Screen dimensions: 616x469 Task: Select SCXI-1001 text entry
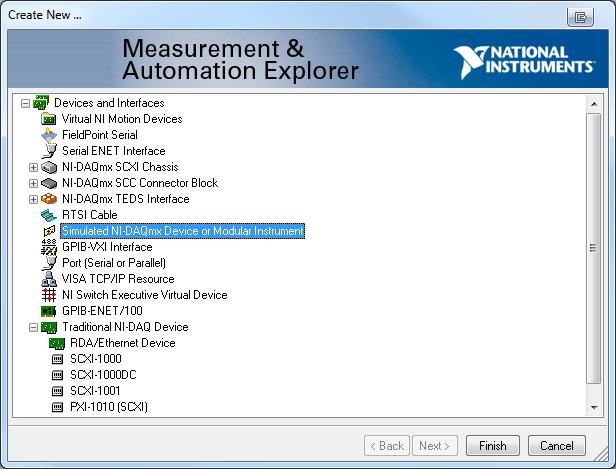point(95,391)
